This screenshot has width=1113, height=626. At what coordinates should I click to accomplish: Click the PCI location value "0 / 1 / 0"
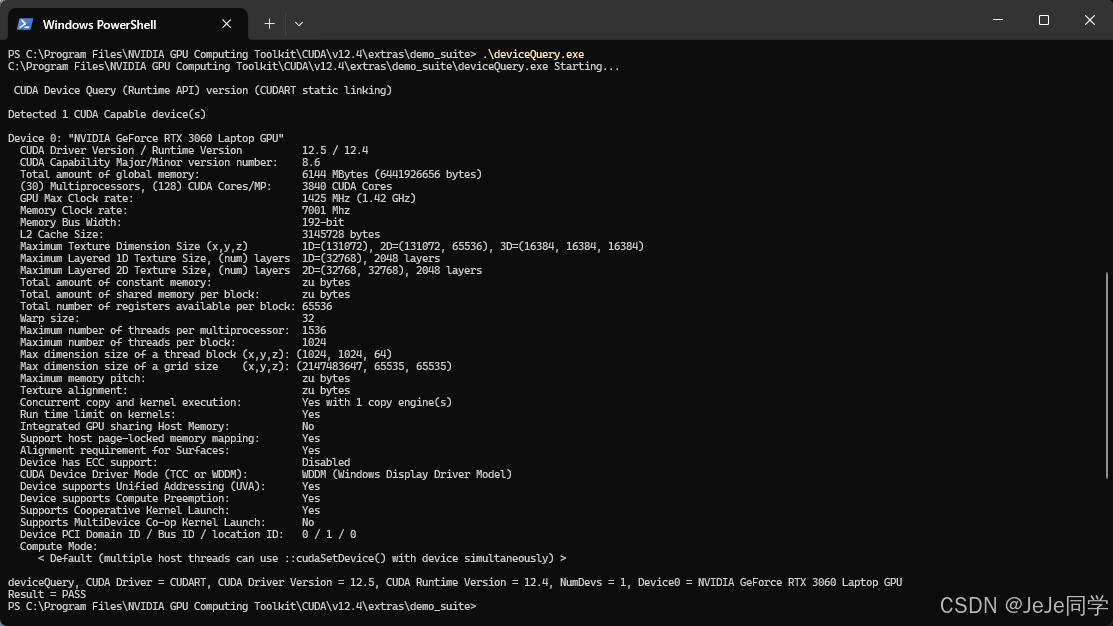point(329,534)
